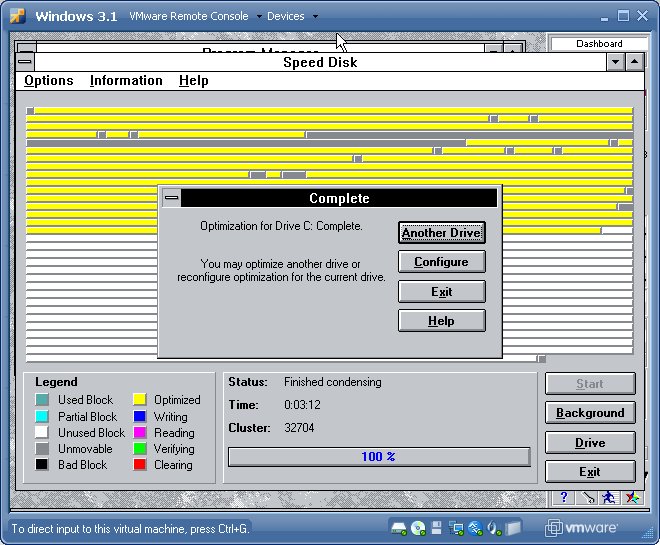The image size is (660, 545).
Task: Open the Help menu in the menu bar
Action: click(x=194, y=81)
